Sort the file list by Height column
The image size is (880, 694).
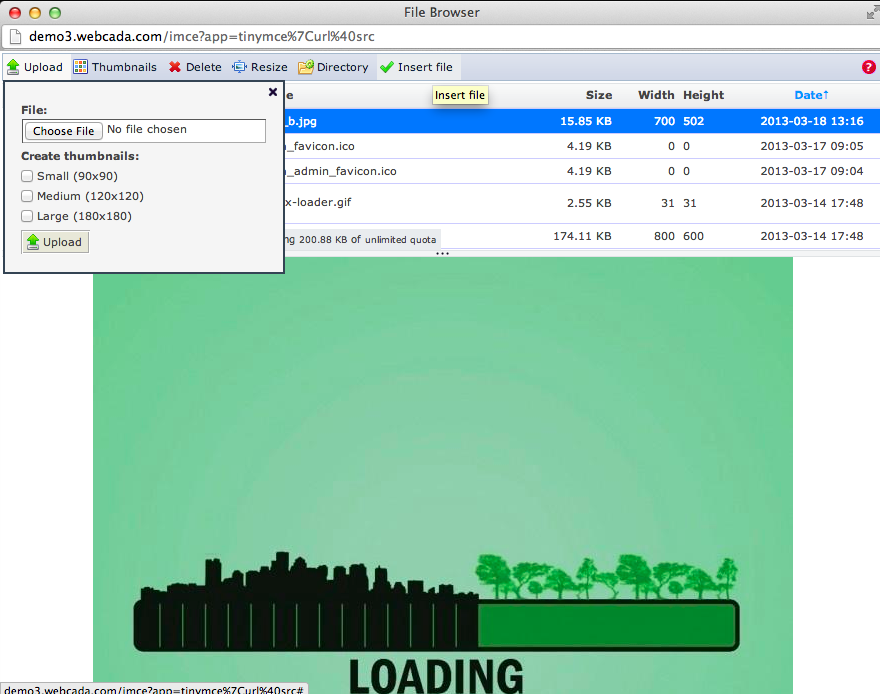click(x=703, y=95)
